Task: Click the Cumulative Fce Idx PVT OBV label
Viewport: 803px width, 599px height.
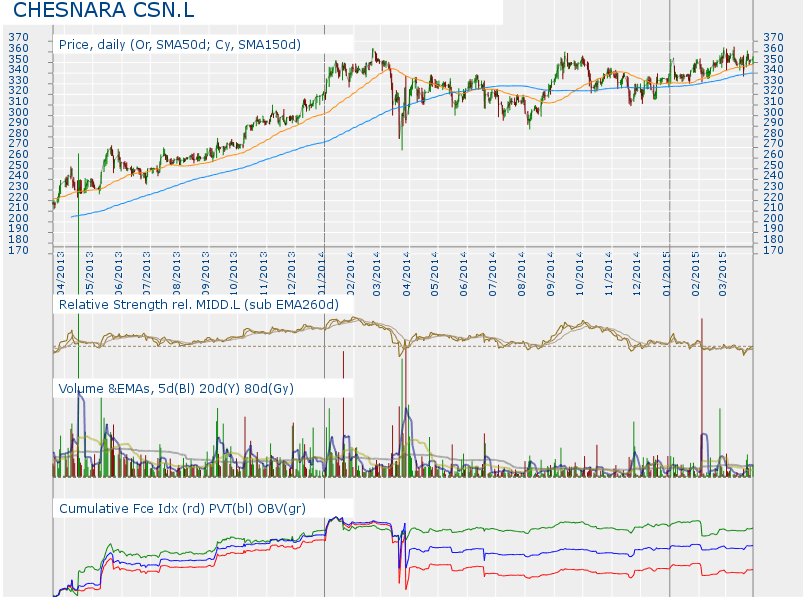Action: pos(182,508)
